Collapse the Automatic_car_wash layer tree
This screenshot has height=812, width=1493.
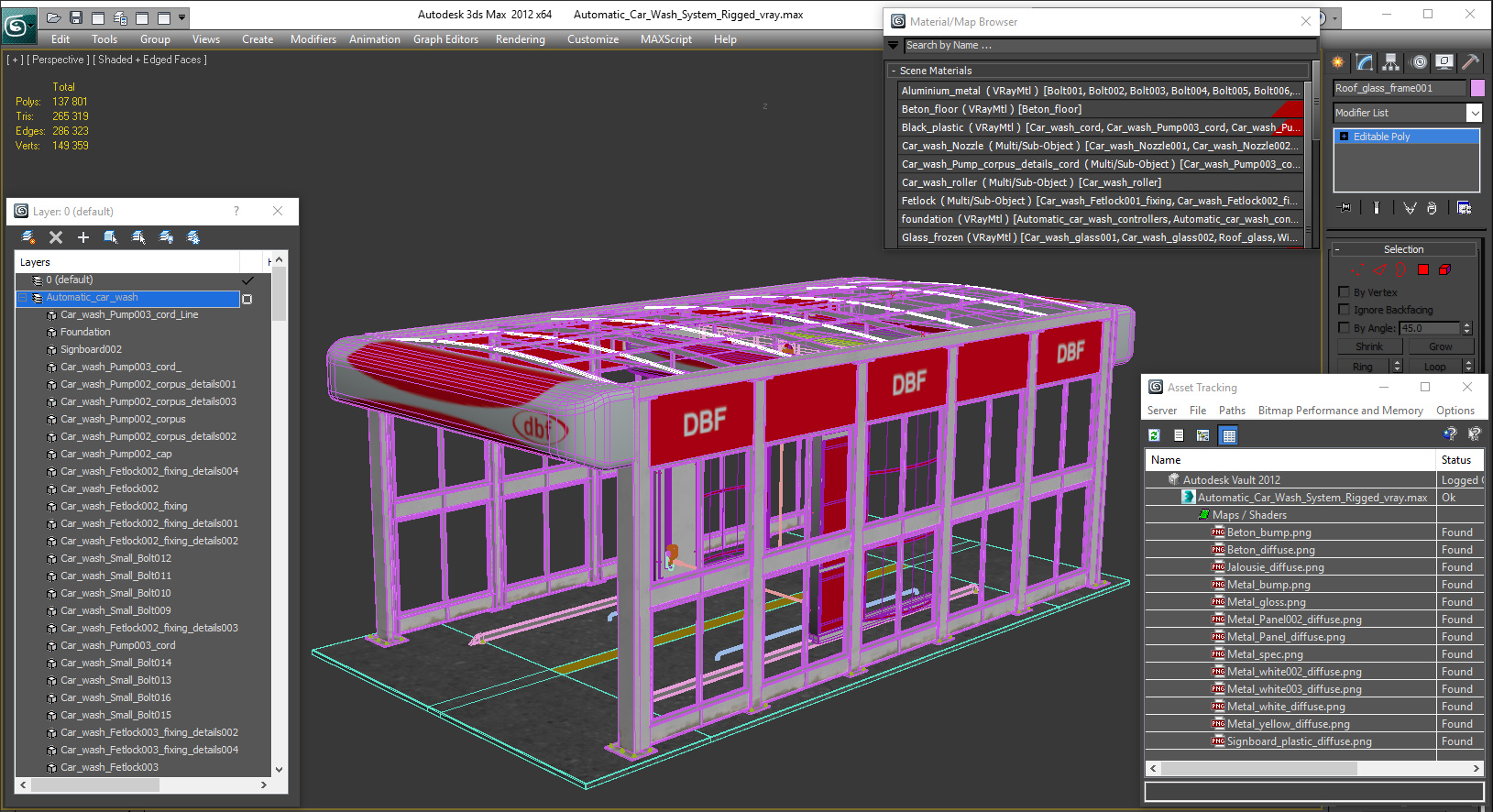[x=23, y=298]
